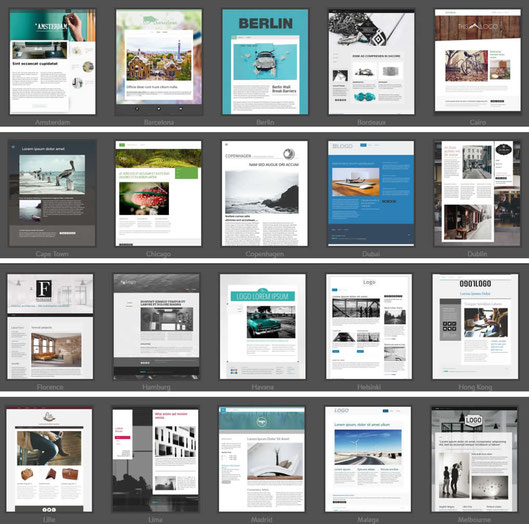
Task: Pick the Dubai template thumbnail
Action: 371,193
